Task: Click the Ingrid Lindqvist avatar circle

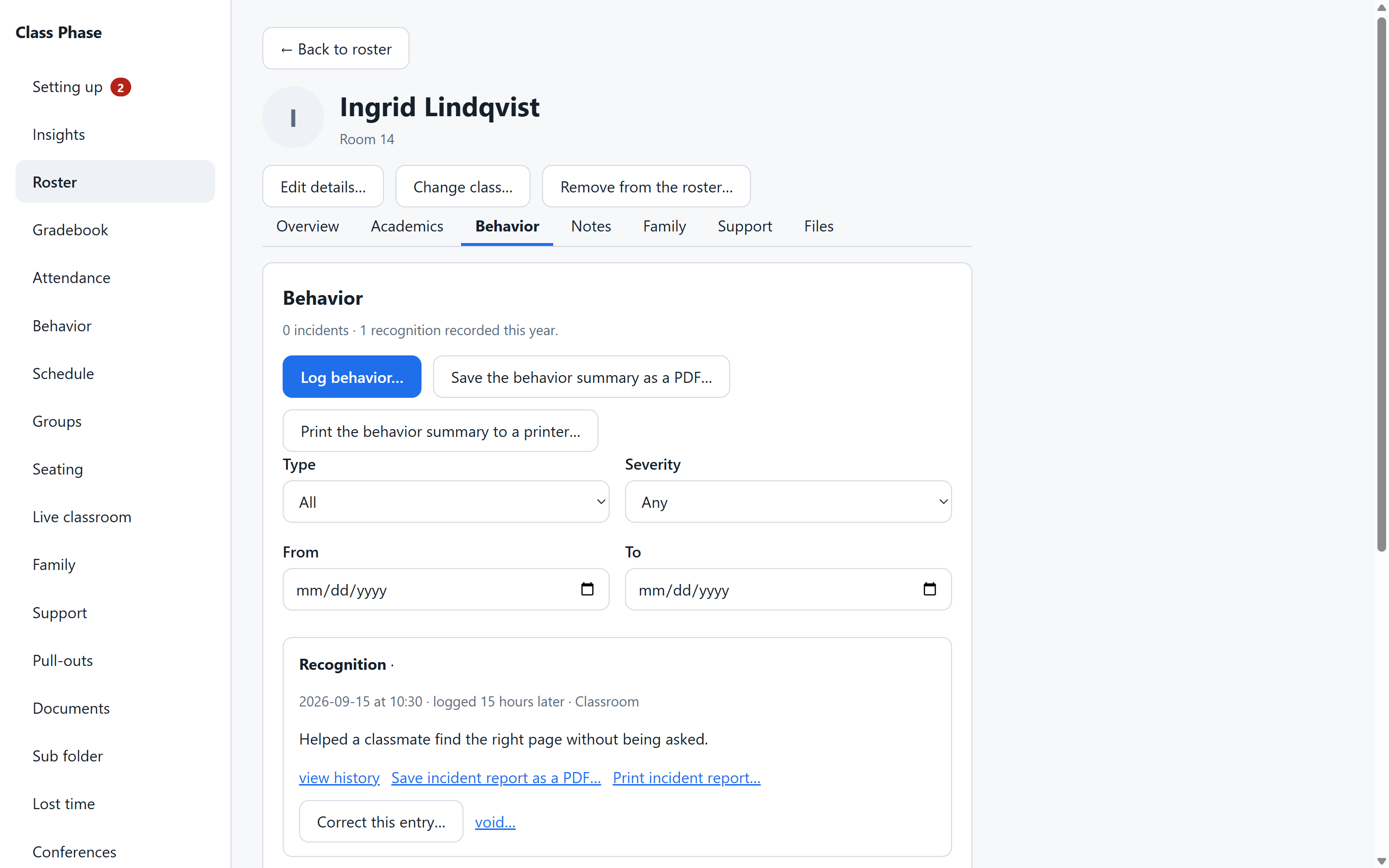Action: click(293, 118)
